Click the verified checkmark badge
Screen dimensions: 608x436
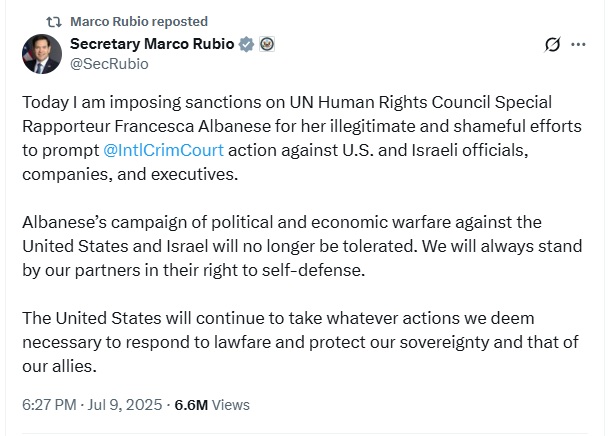tap(245, 44)
